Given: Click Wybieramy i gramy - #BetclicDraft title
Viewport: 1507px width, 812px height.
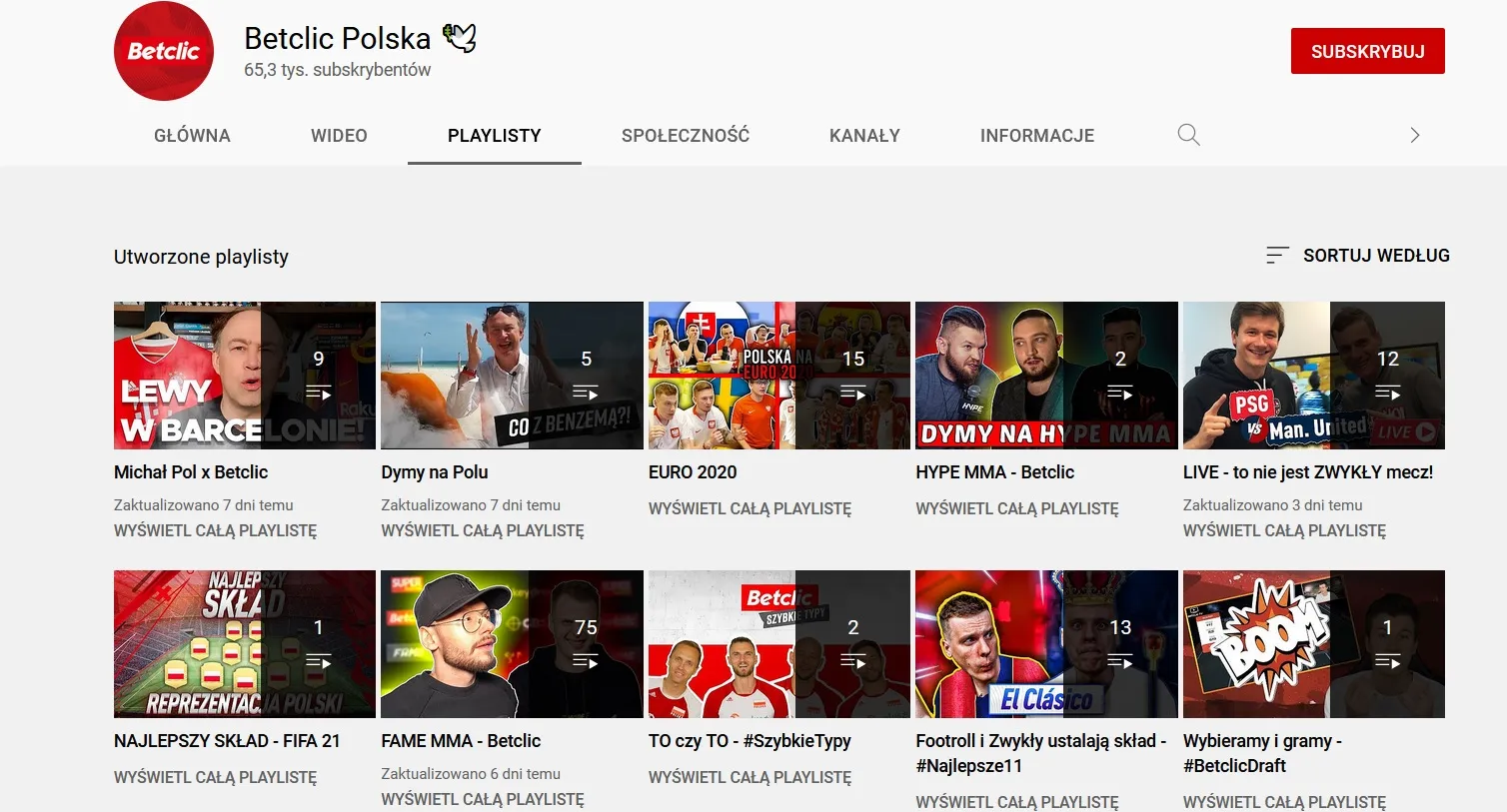Looking at the screenshot, I should coord(1263,753).
